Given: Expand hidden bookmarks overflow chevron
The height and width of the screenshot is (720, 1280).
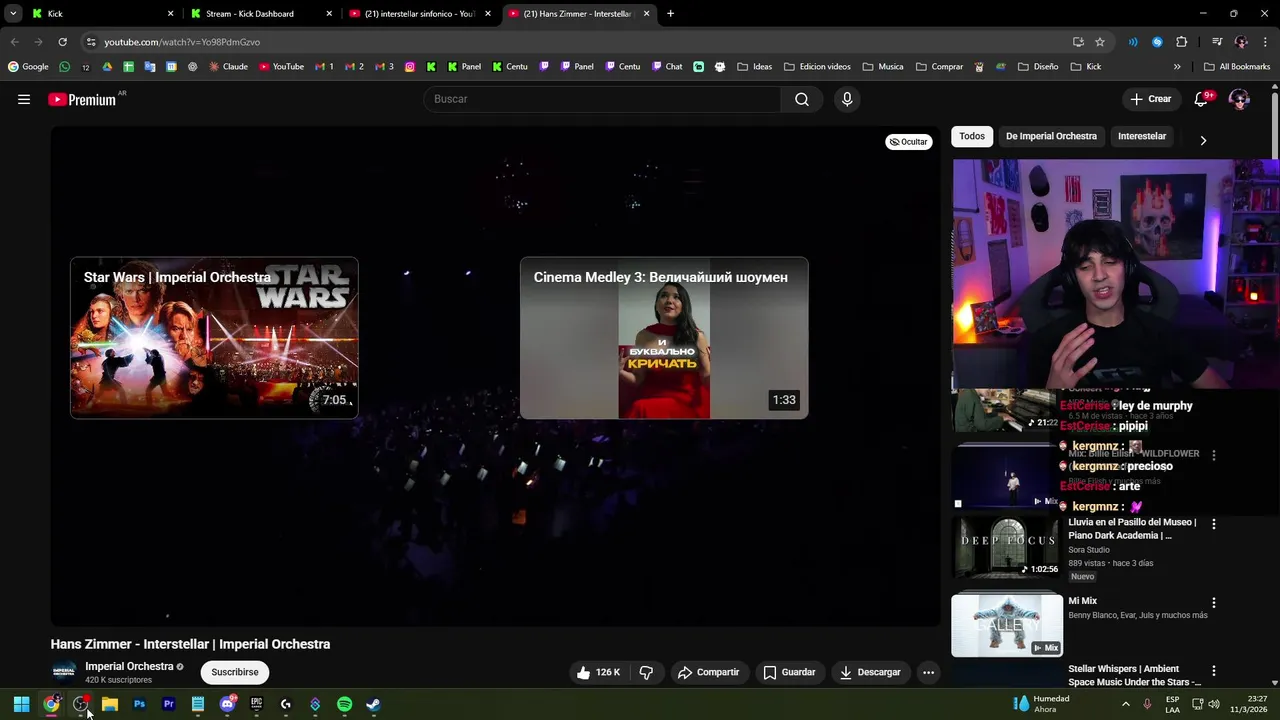Looking at the screenshot, I should point(1177,67).
